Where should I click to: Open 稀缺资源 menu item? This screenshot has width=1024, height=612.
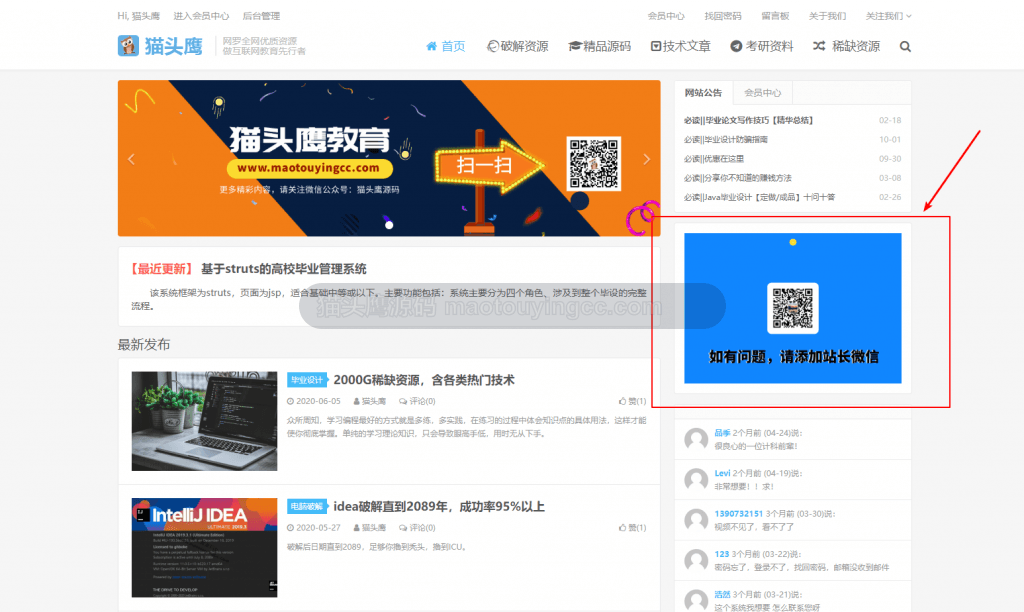pos(846,46)
